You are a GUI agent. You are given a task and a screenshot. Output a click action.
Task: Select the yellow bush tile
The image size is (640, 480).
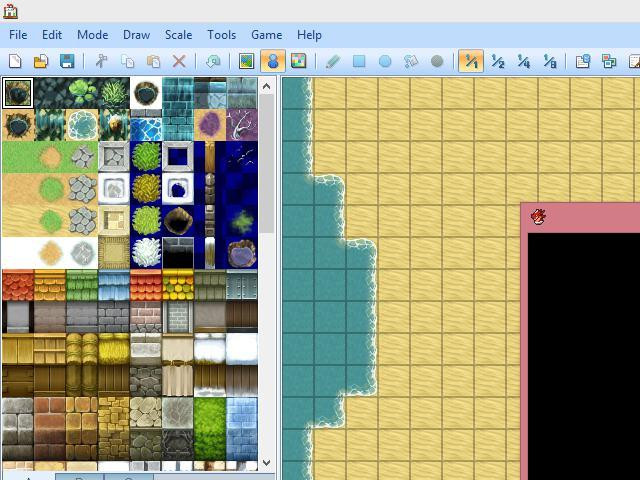(x=146, y=189)
